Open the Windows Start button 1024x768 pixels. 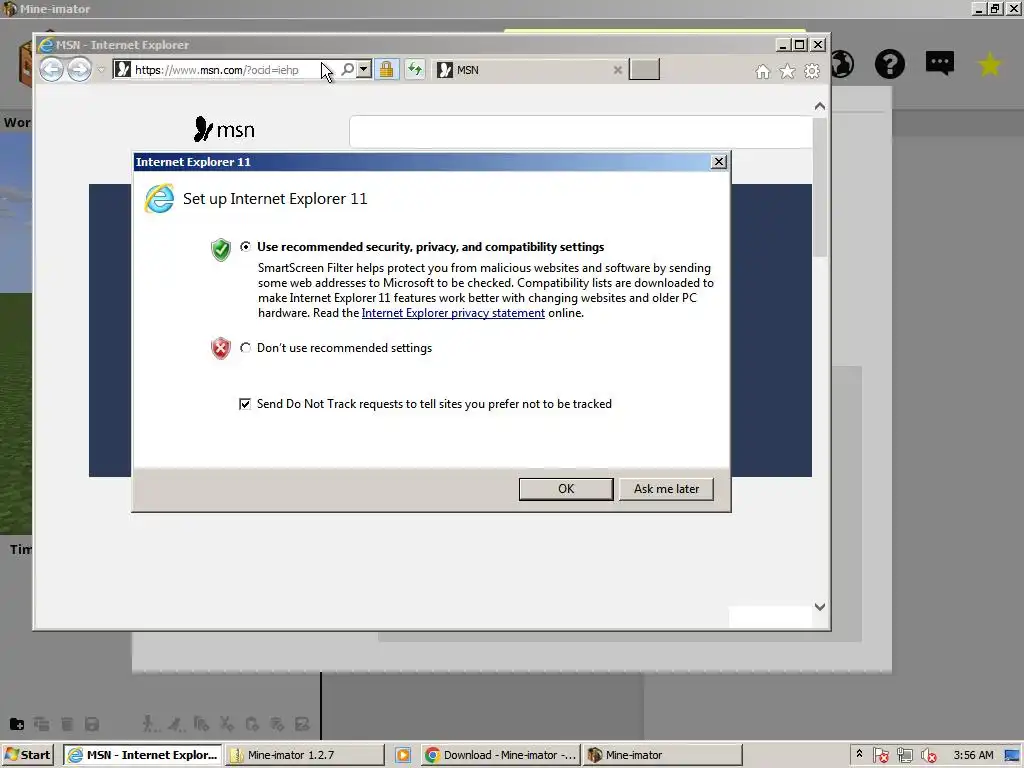pos(27,755)
